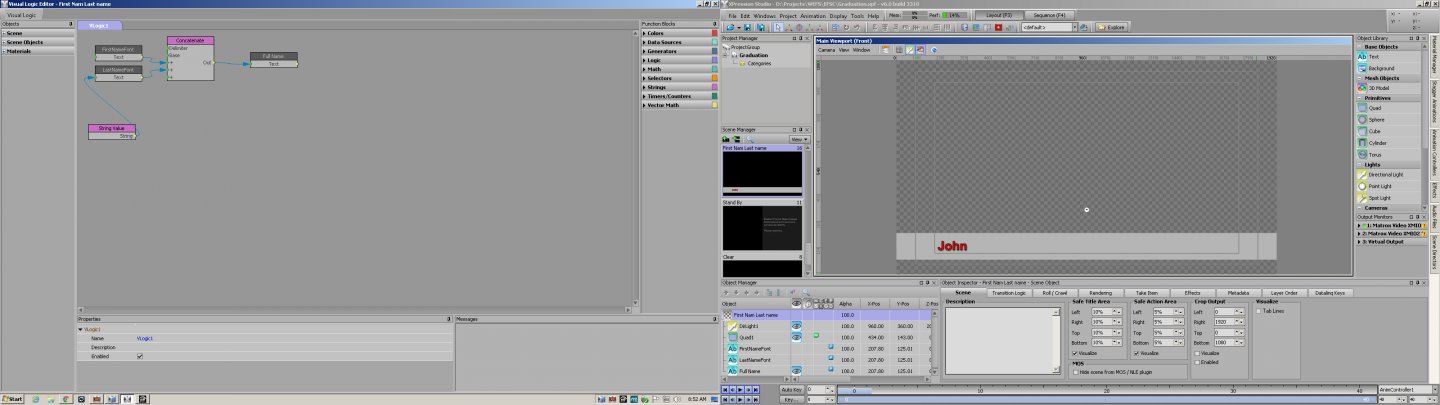Viewport: 1440px width, 405px height.
Task: Open the Animation menu
Action: coord(812,16)
